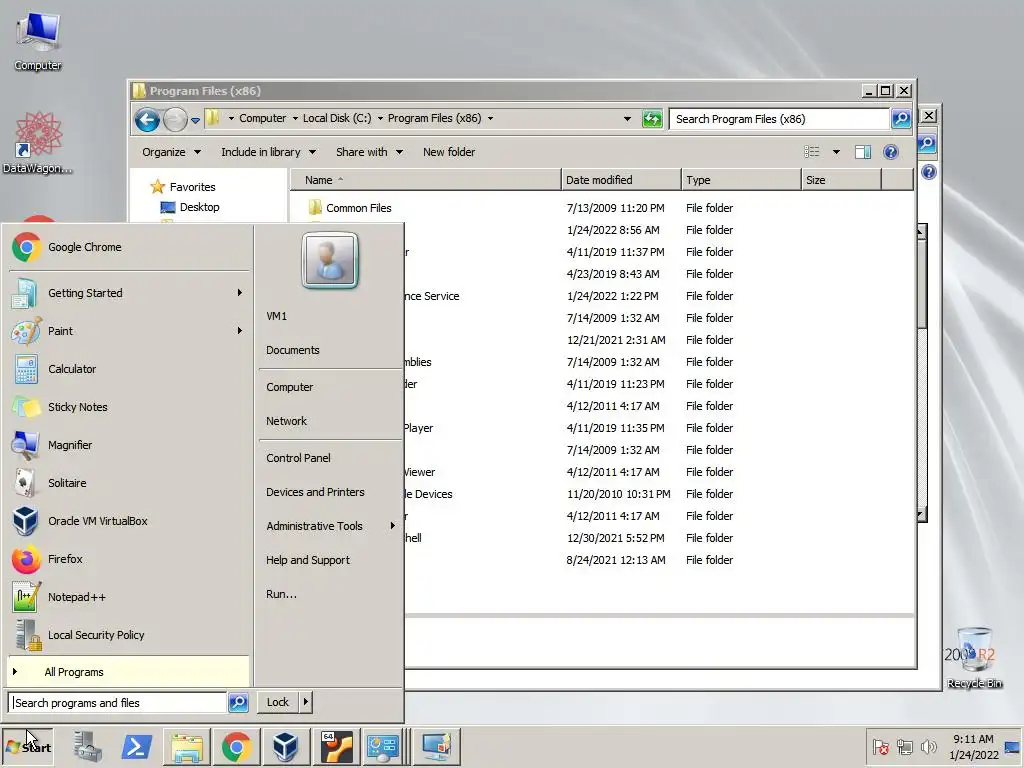Change view with the view icon
Screen dimensions: 1024x768
(812, 152)
